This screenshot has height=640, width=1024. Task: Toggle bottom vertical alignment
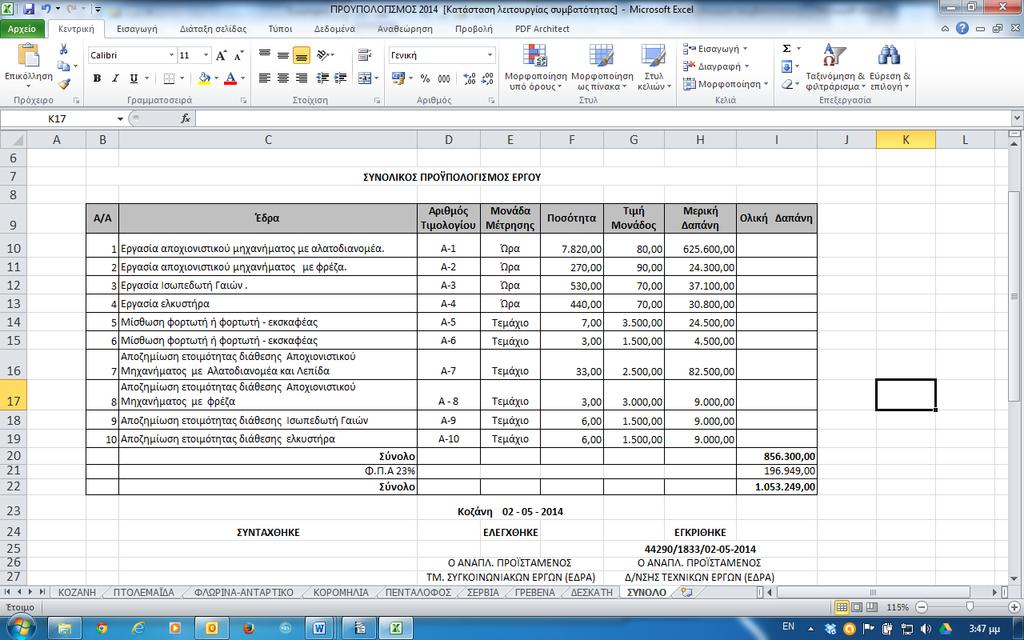[301, 56]
